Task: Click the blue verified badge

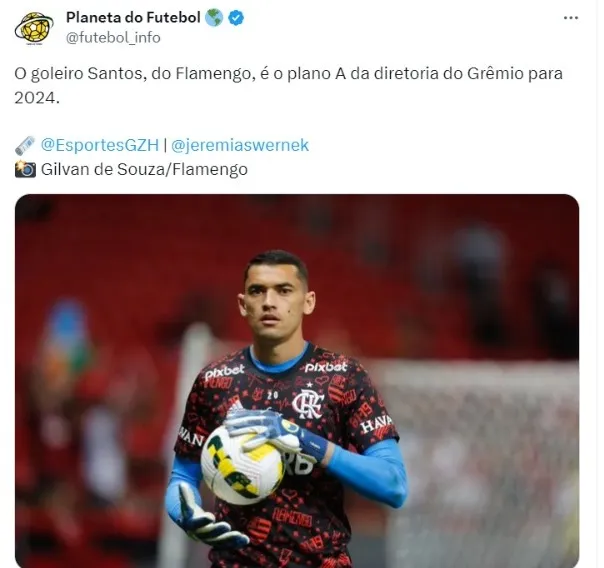Action: pos(236,18)
